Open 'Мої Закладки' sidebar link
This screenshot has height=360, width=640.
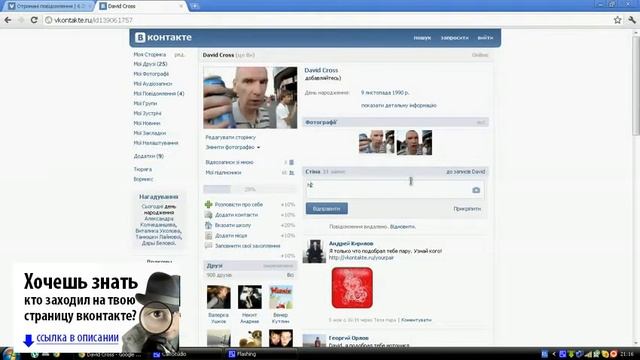tap(150, 133)
